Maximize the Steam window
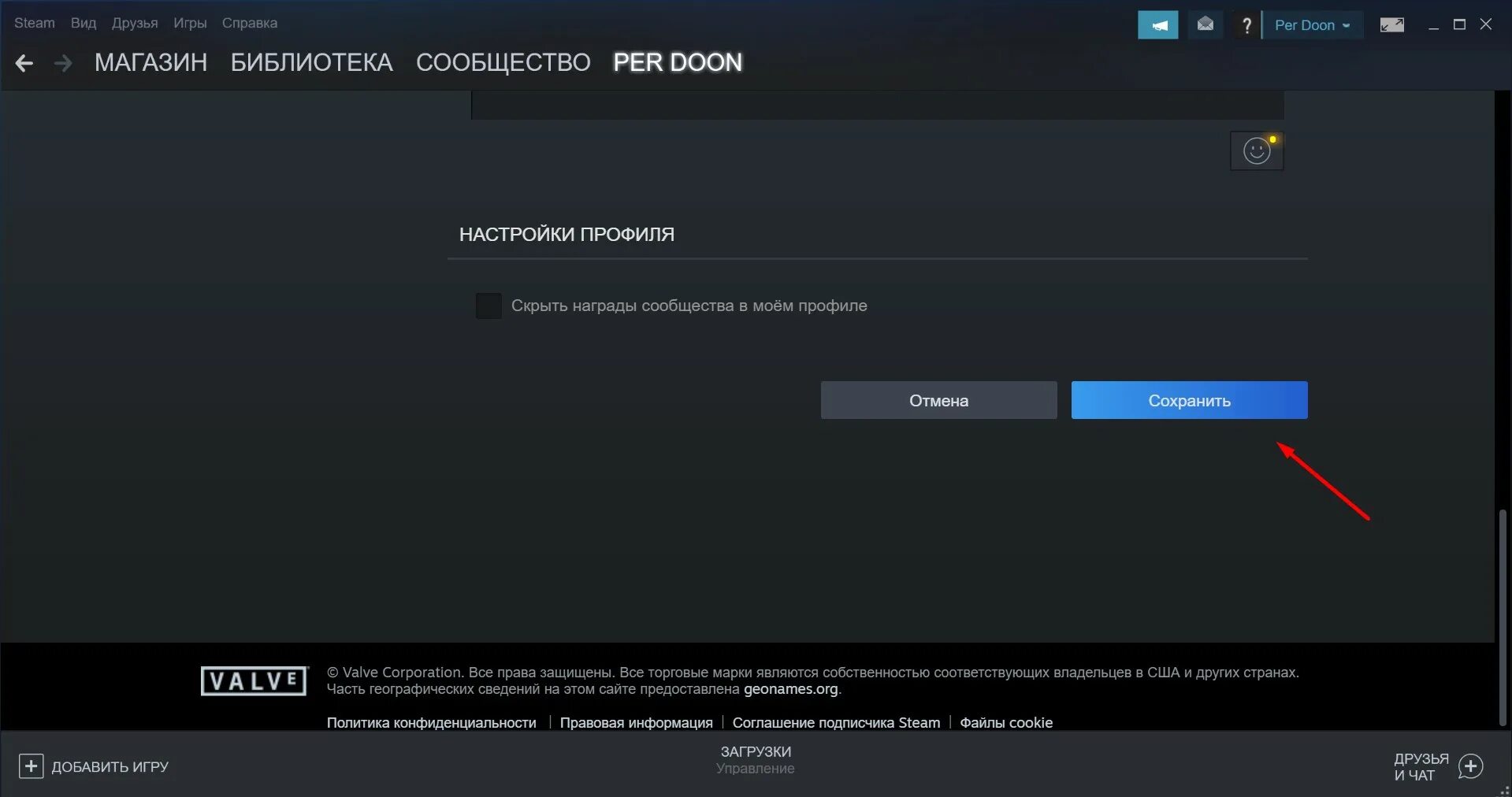The width and height of the screenshot is (1512, 797). [x=1459, y=25]
